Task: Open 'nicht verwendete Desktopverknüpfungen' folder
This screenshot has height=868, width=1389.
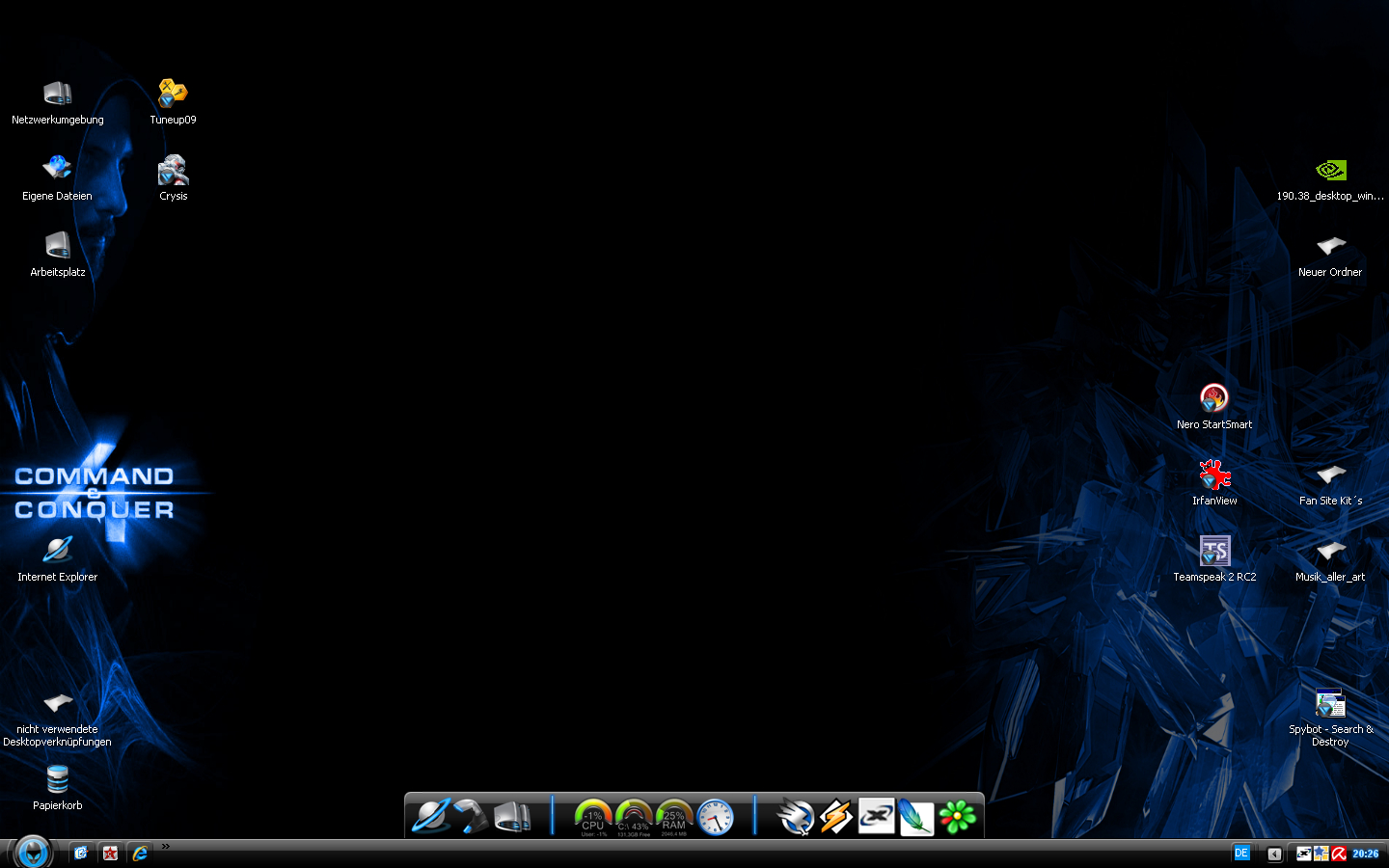Action: tap(58, 719)
